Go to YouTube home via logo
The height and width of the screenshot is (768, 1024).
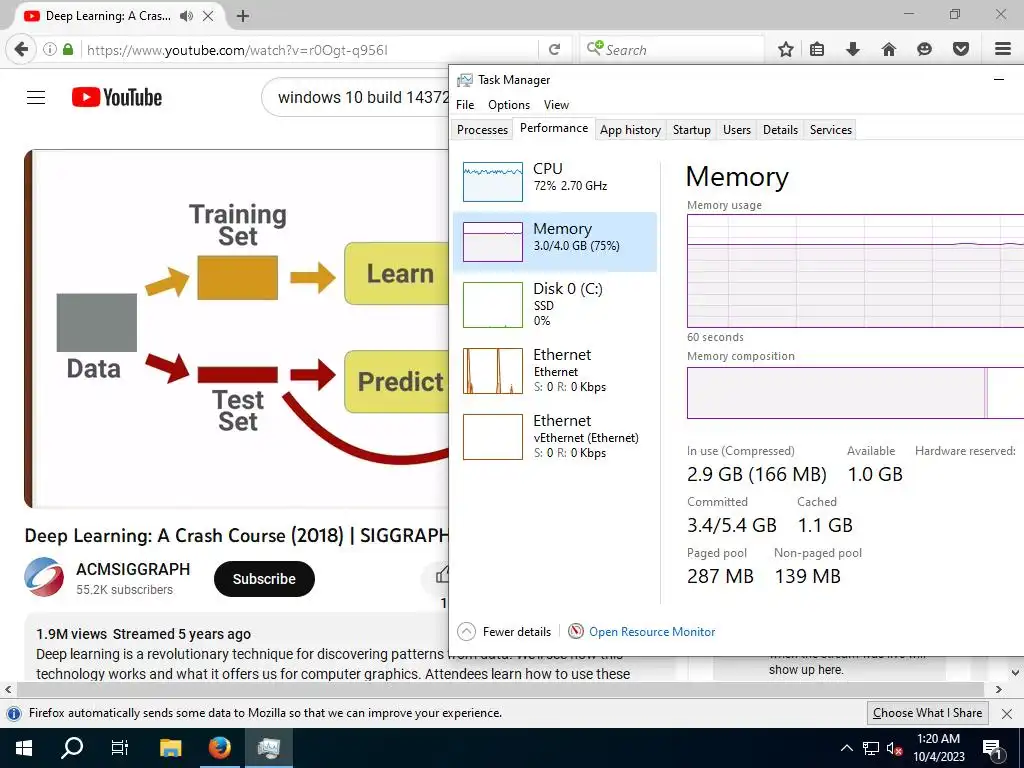117,98
